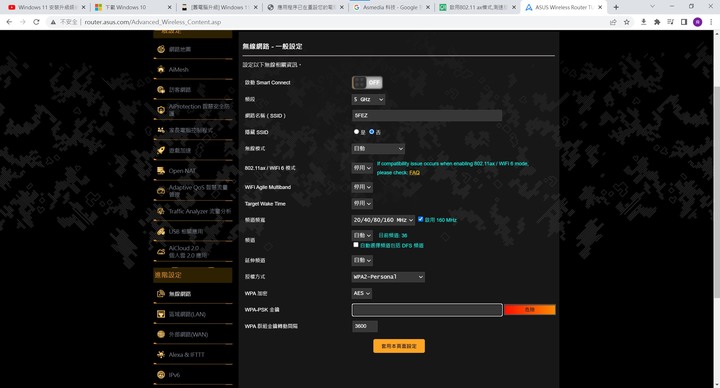Click the orange apply settings button
The image size is (720, 388).
pos(399,346)
